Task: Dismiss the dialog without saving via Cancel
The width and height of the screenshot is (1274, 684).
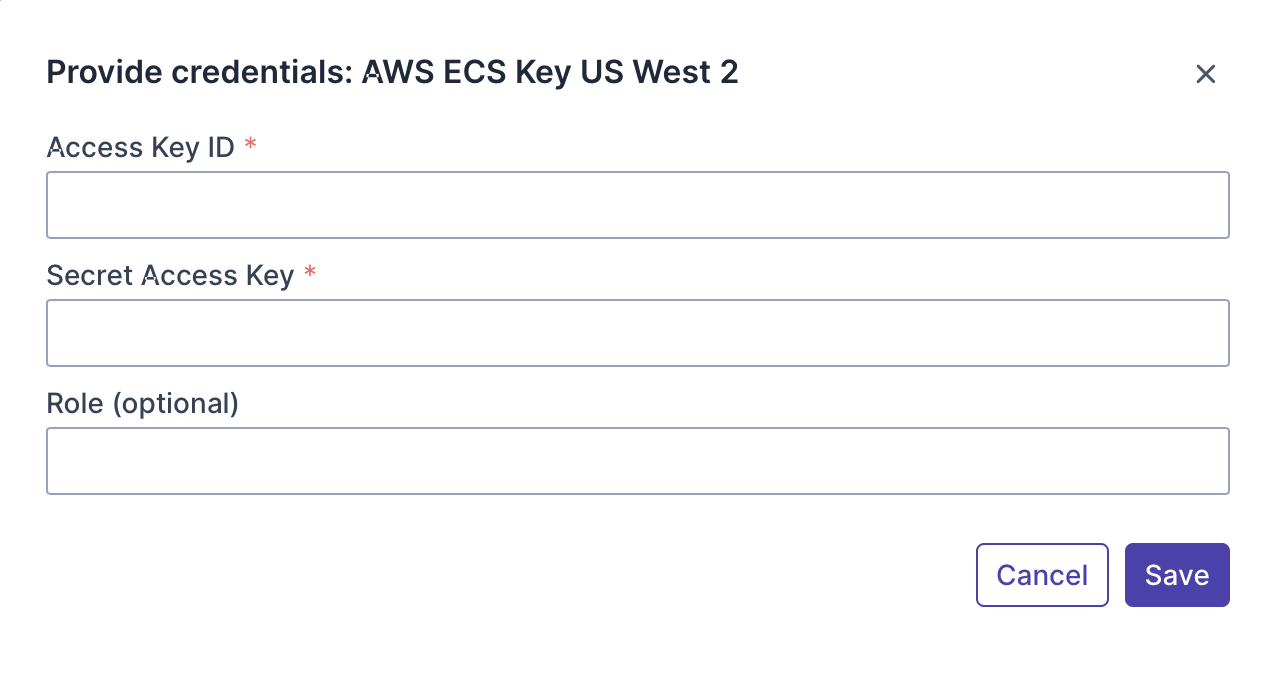Action: point(1041,575)
